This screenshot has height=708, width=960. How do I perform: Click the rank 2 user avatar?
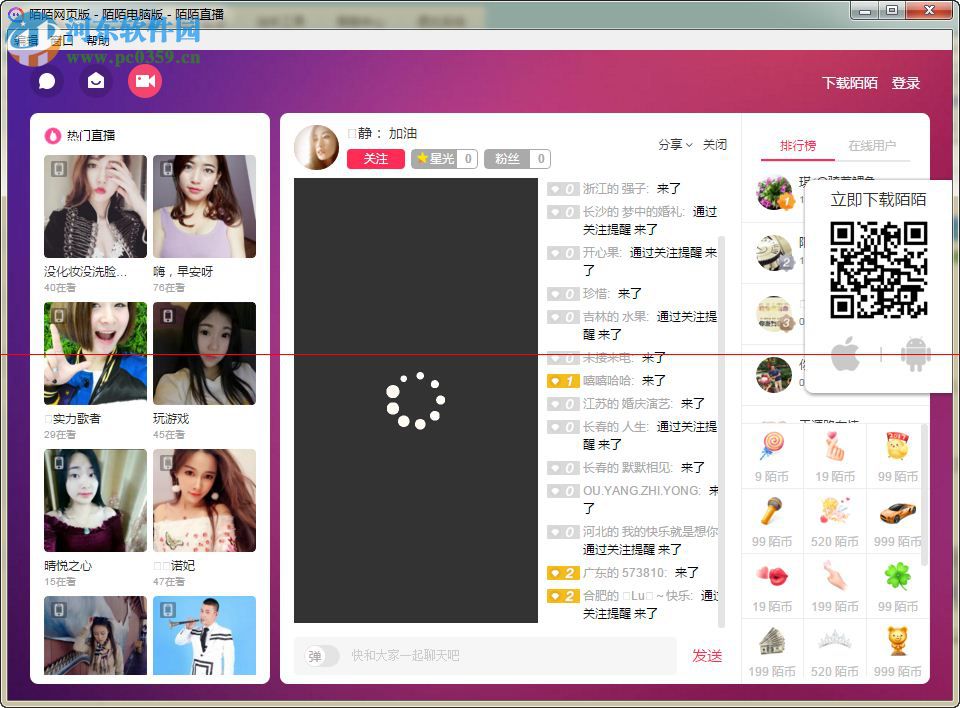tap(774, 252)
